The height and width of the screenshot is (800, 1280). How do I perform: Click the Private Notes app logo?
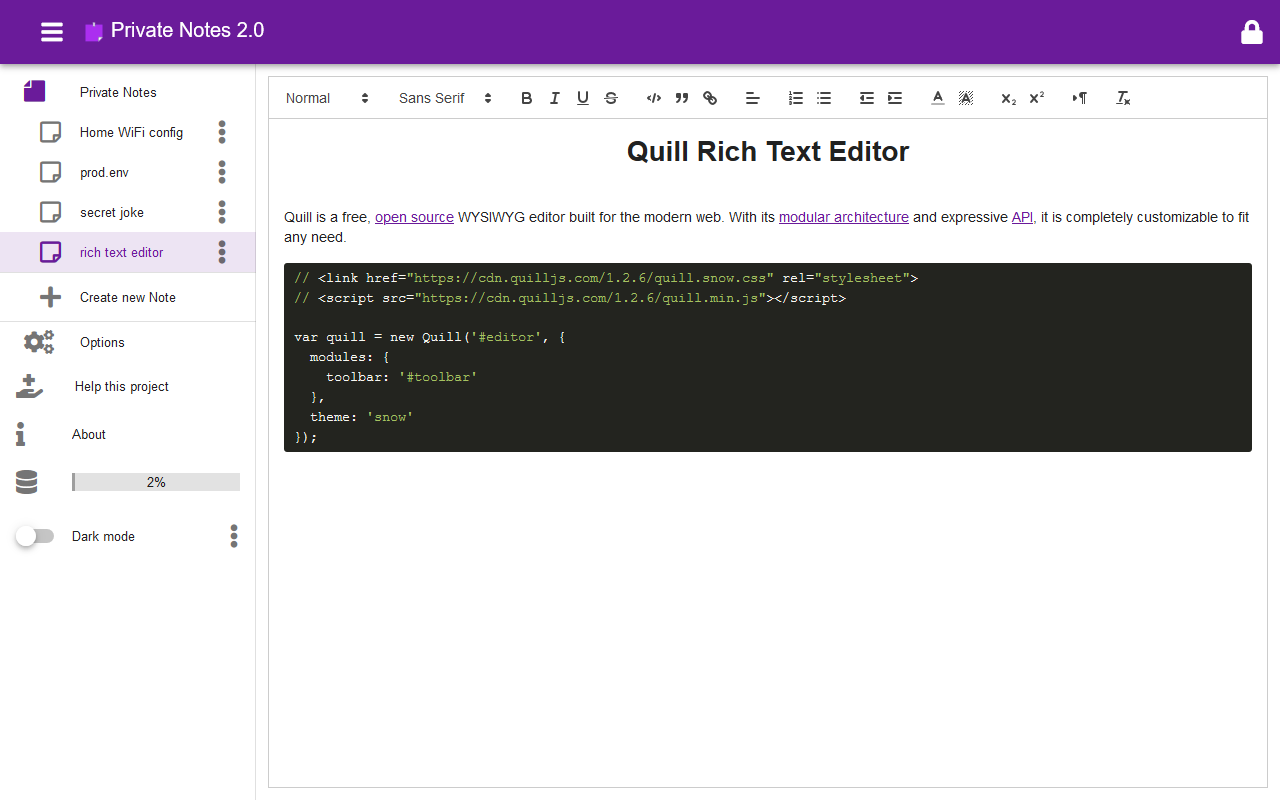(x=94, y=32)
